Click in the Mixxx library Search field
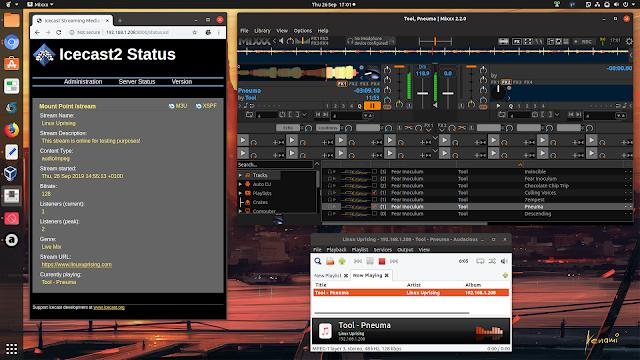 point(275,164)
